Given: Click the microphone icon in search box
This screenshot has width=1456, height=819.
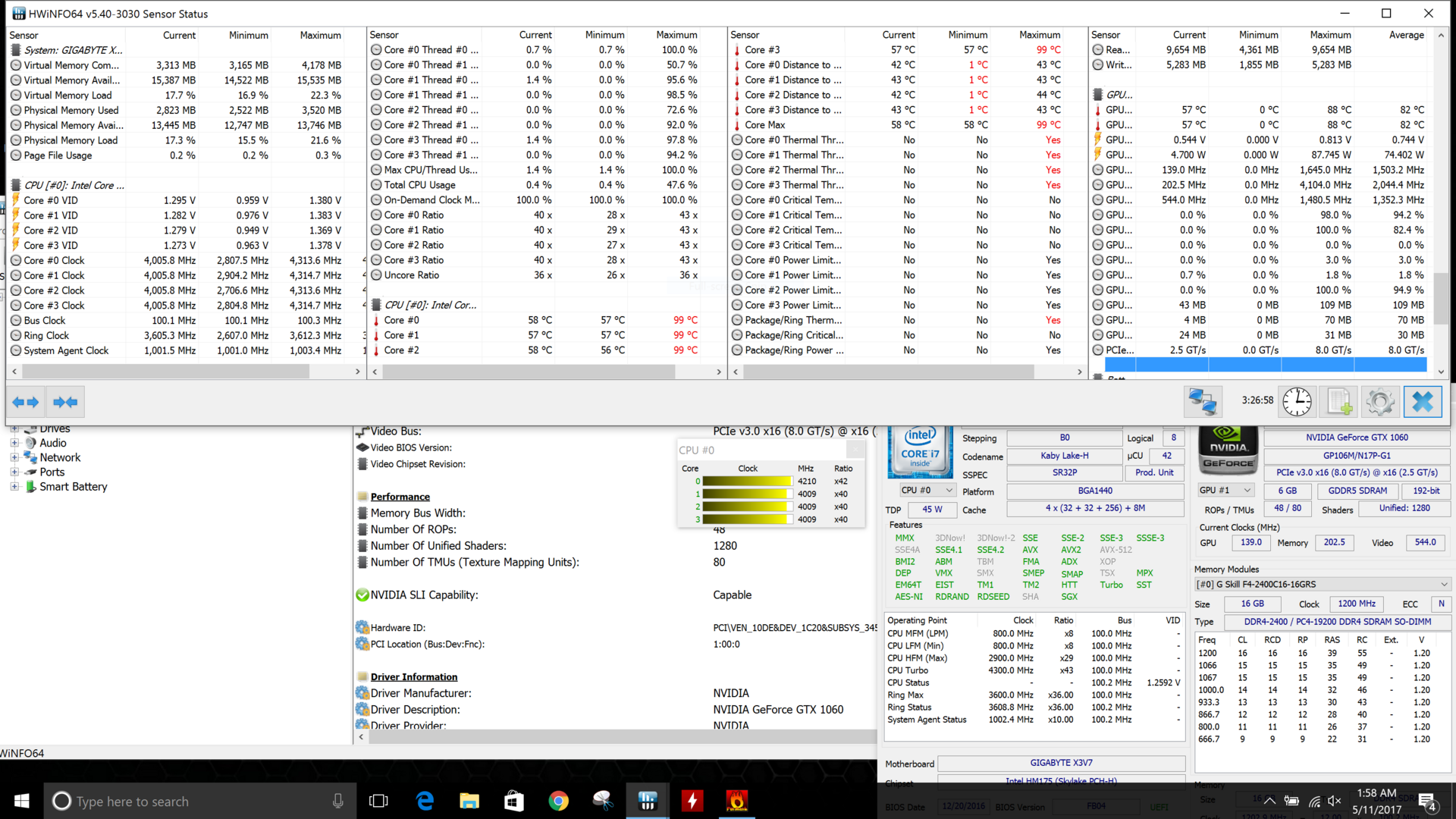Looking at the screenshot, I should pos(337,801).
